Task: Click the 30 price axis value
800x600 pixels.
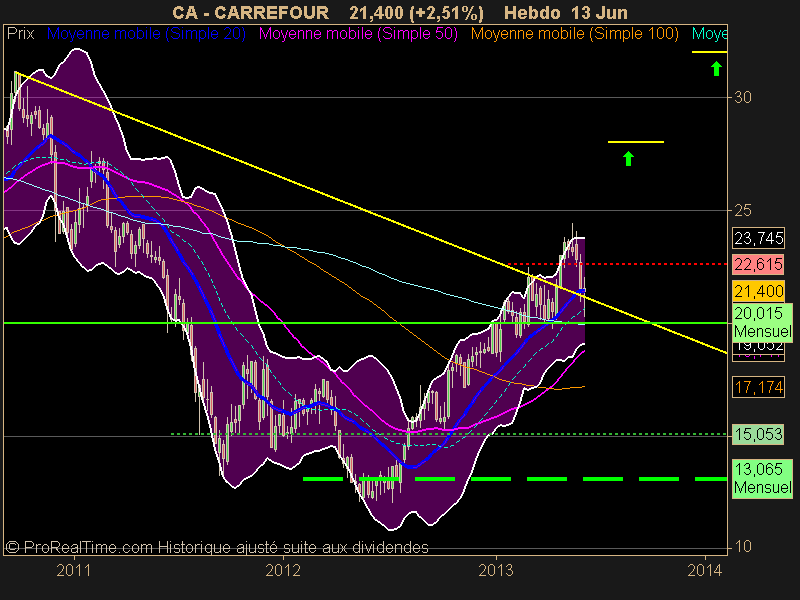Action: (x=743, y=97)
